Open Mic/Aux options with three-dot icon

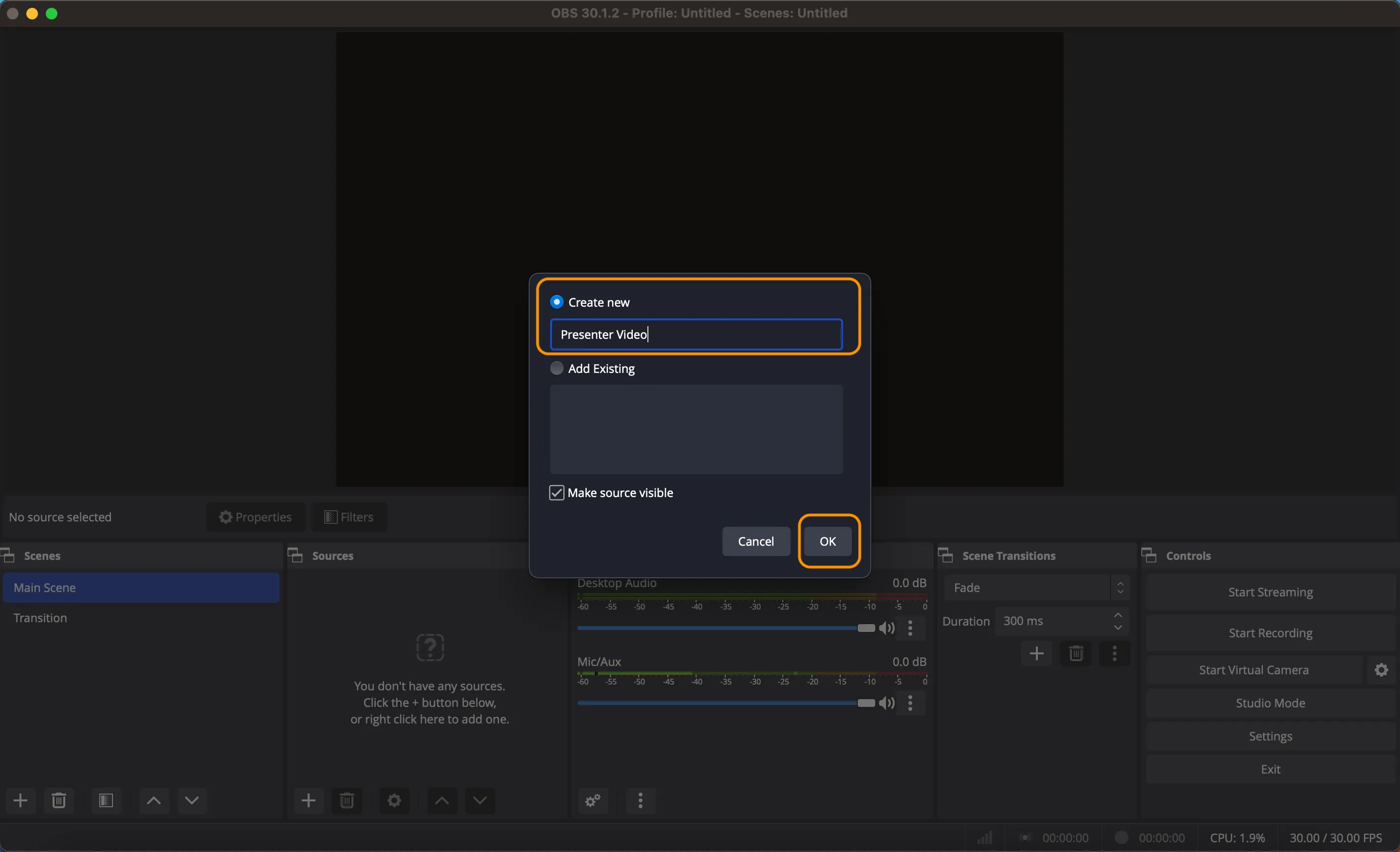click(x=910, y=703)
